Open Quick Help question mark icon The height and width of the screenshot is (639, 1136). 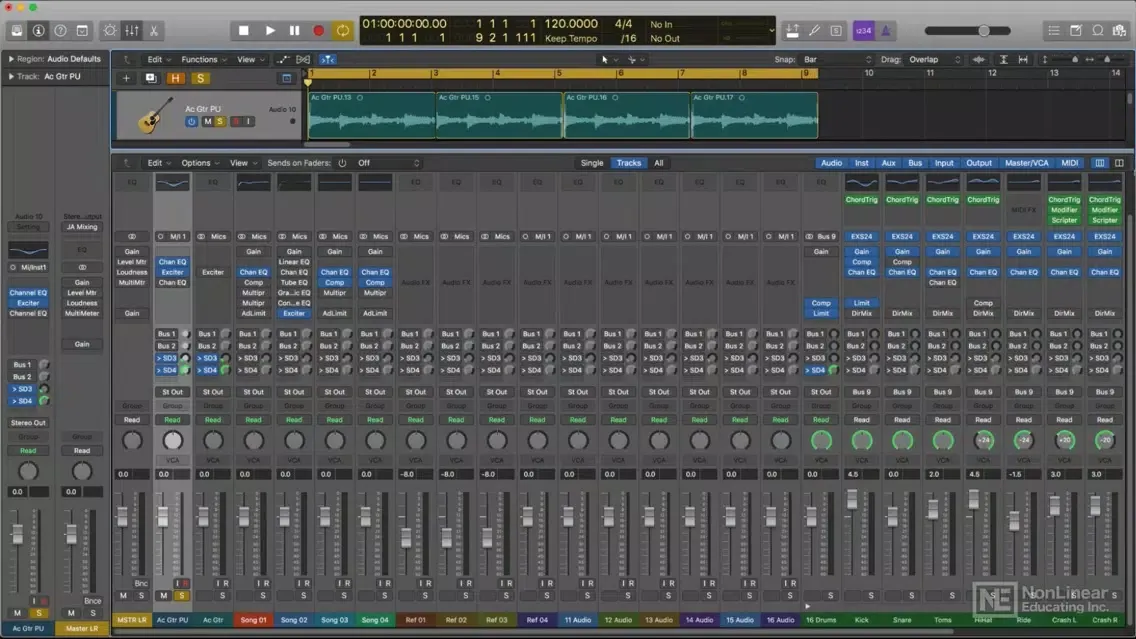point(61,30)
